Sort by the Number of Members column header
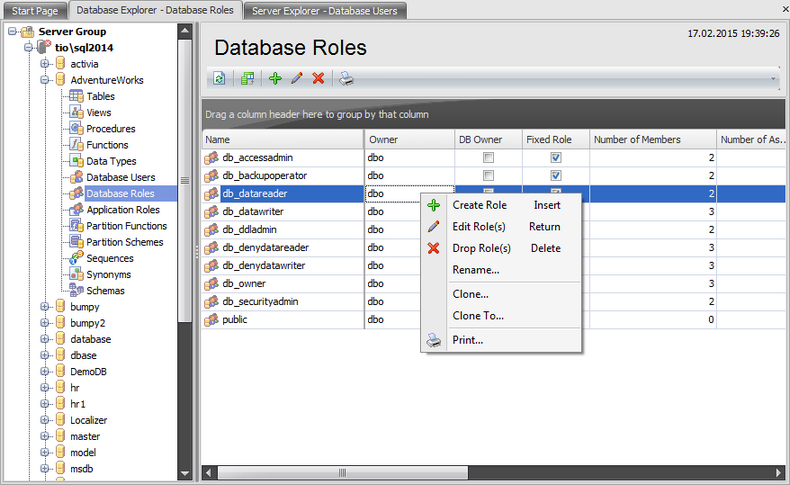The width and height of the screenshot is (790, 485). tap(650, 140)
